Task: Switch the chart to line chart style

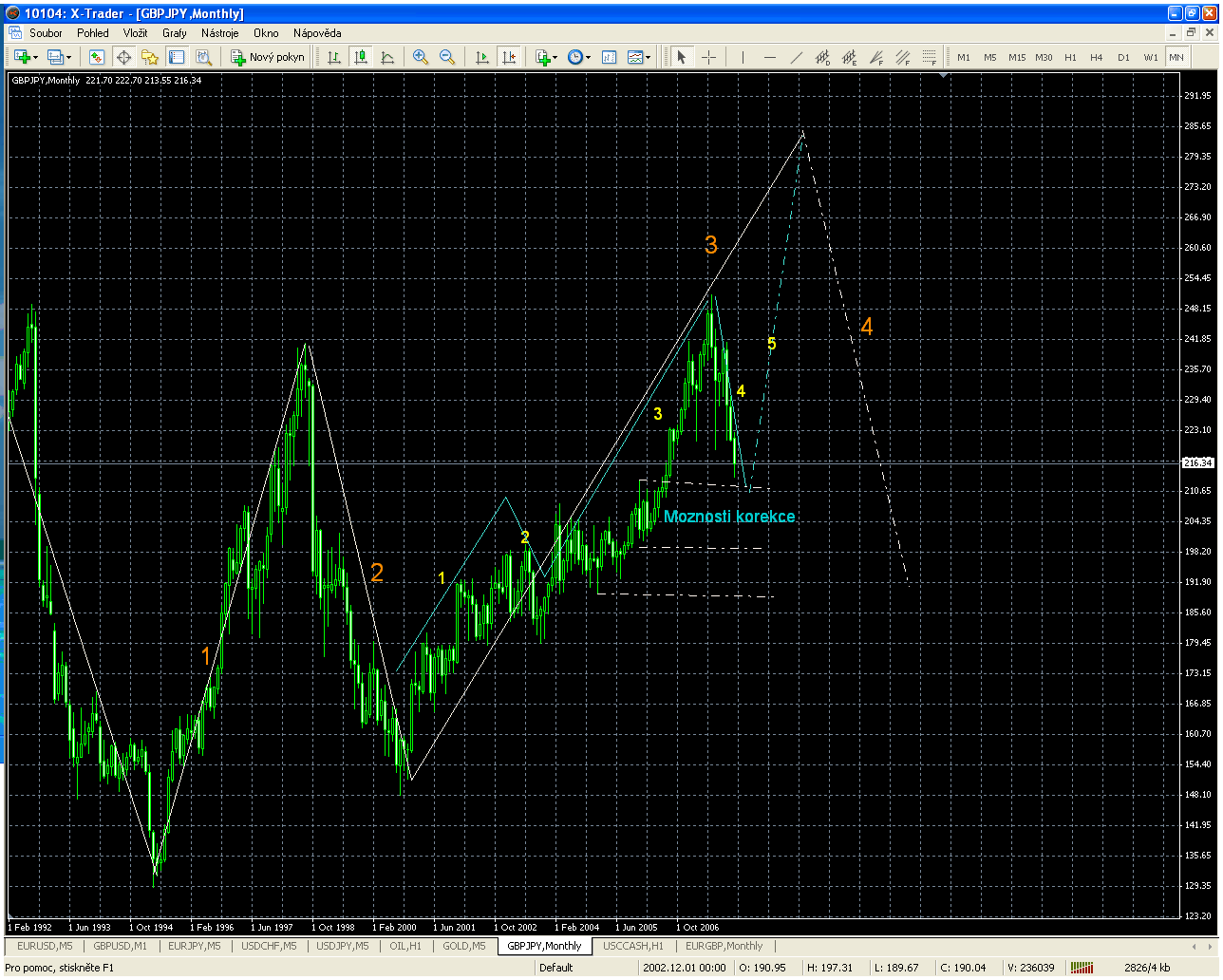Action: coord(387,57)
